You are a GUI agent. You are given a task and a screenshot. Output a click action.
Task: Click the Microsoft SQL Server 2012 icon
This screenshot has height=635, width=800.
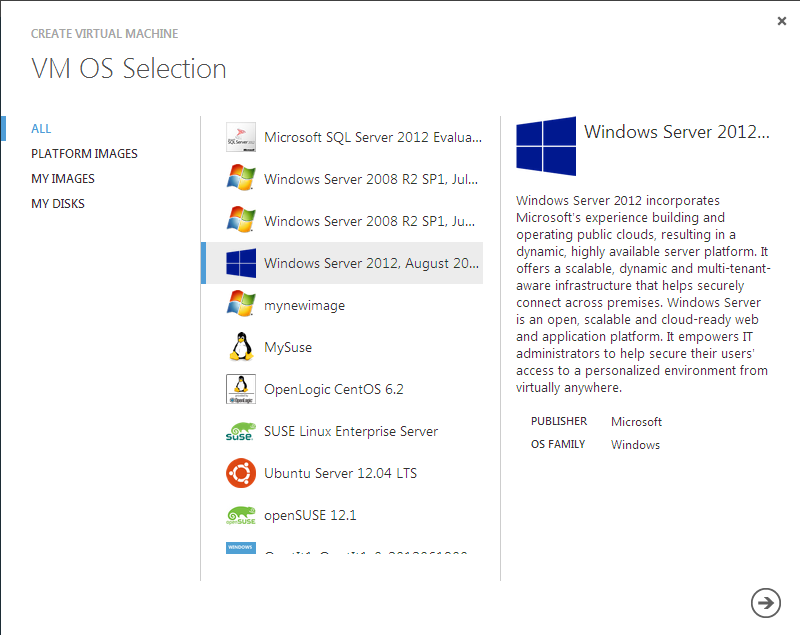[x=241, y=137]
